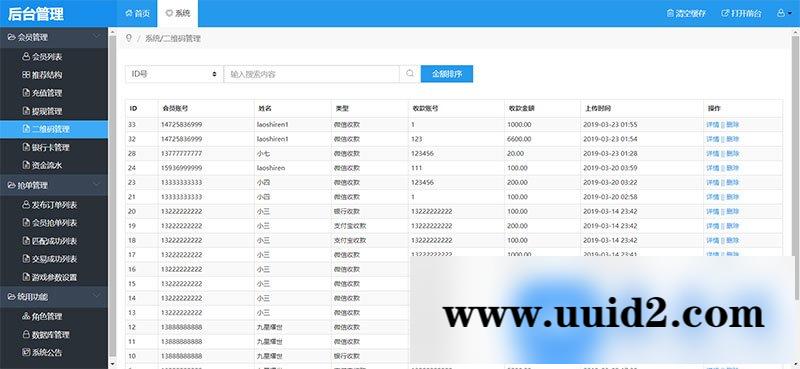This screenshot has height=369, width=800.
Task: Collapse the sidebar group containing 角色管理
Action: (x=54, y=296)
